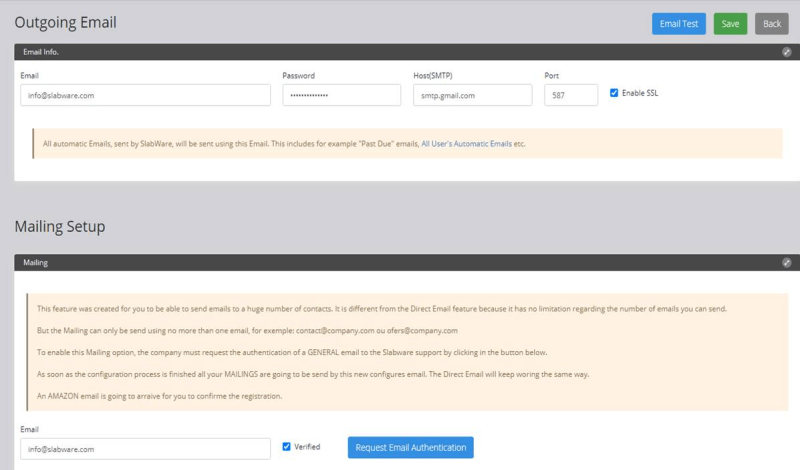
Task: Click the Verified label text
Action: (x=307, y=447)
